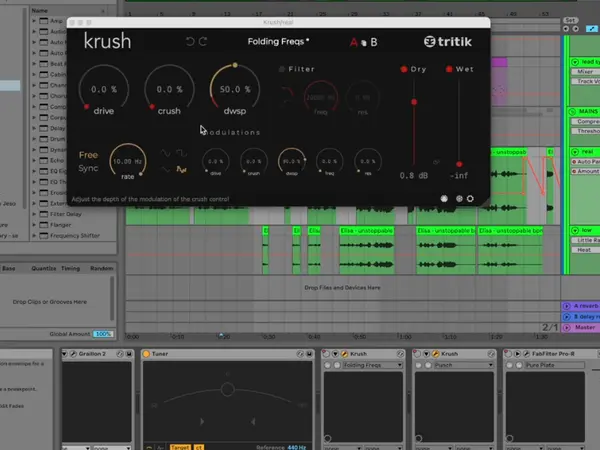Image resolution: width=600 pixels, height=450 pixels.
Task: Fold the real track
Action: [575, 152]
